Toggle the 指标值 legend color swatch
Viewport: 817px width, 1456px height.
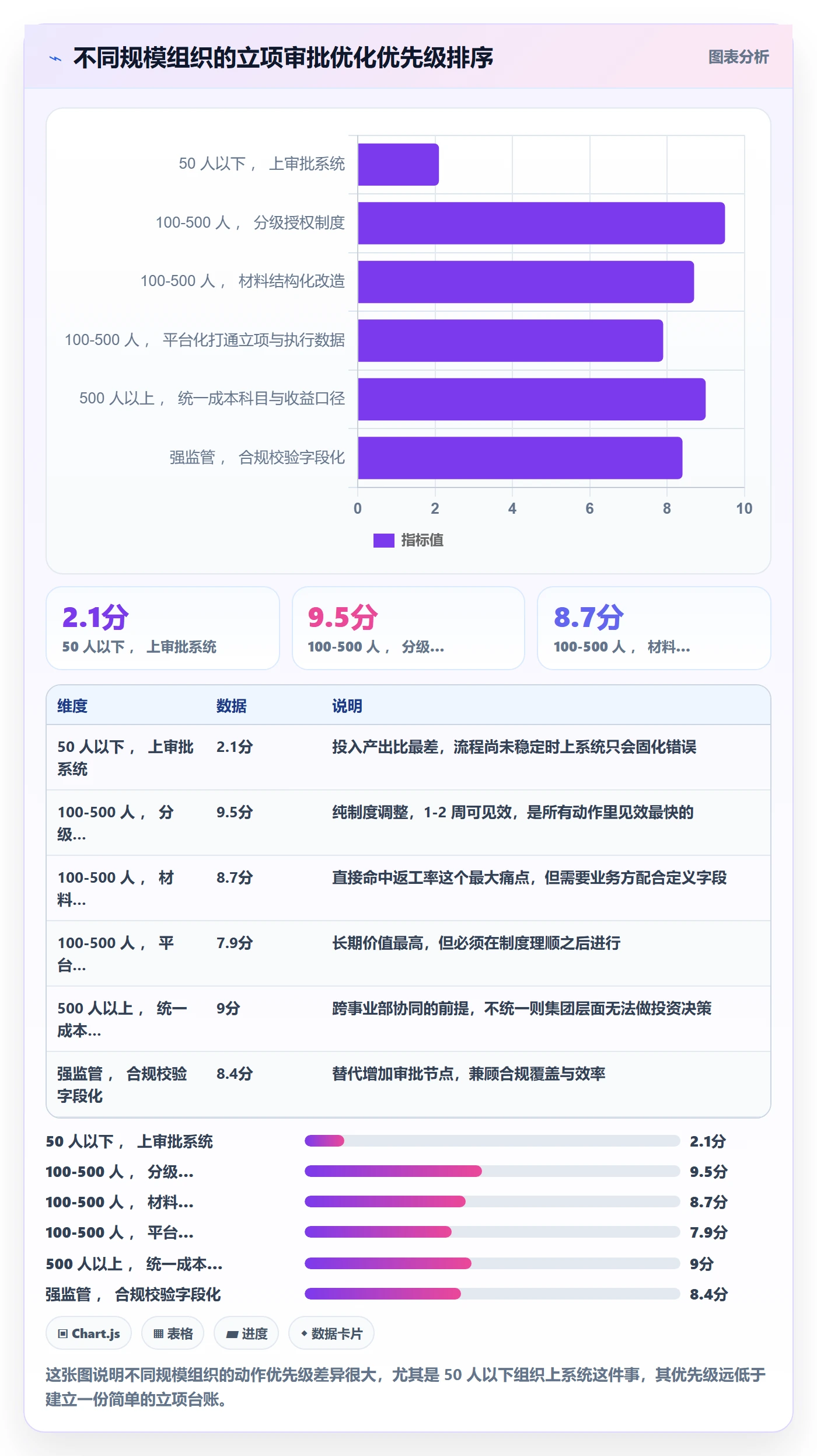click(384, 541)
